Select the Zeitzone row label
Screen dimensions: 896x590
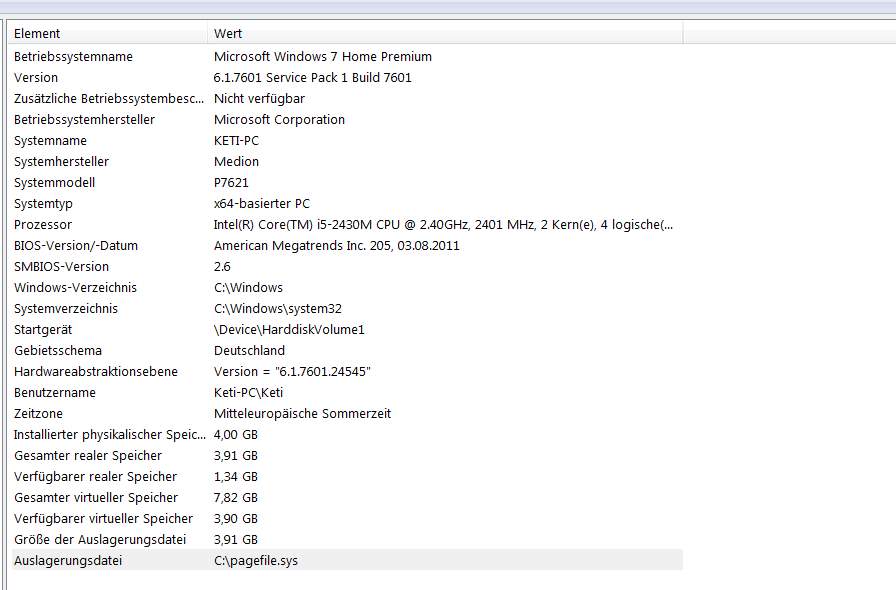[38, 414]
